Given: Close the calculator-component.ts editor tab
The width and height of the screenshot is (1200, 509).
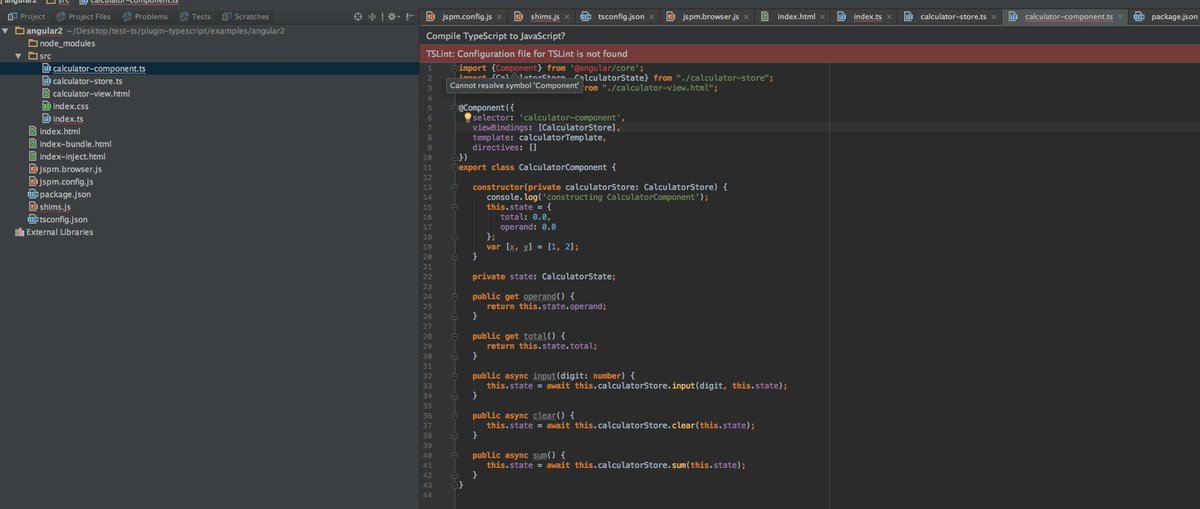Looking at the screenshot, I should pyautogui.click(x=1119, y=17).
